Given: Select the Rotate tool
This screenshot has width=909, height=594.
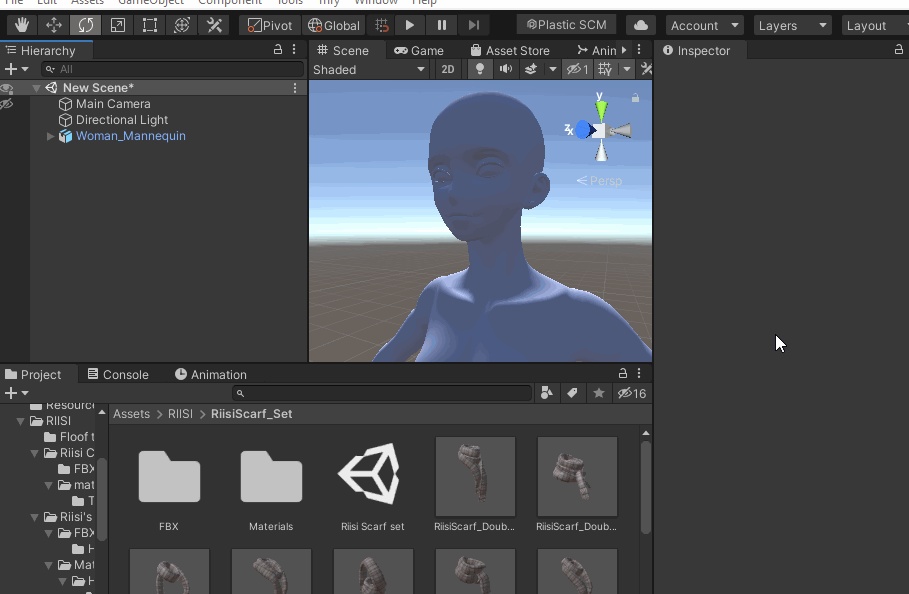Looking at the screenshot, I should point(86,25).
